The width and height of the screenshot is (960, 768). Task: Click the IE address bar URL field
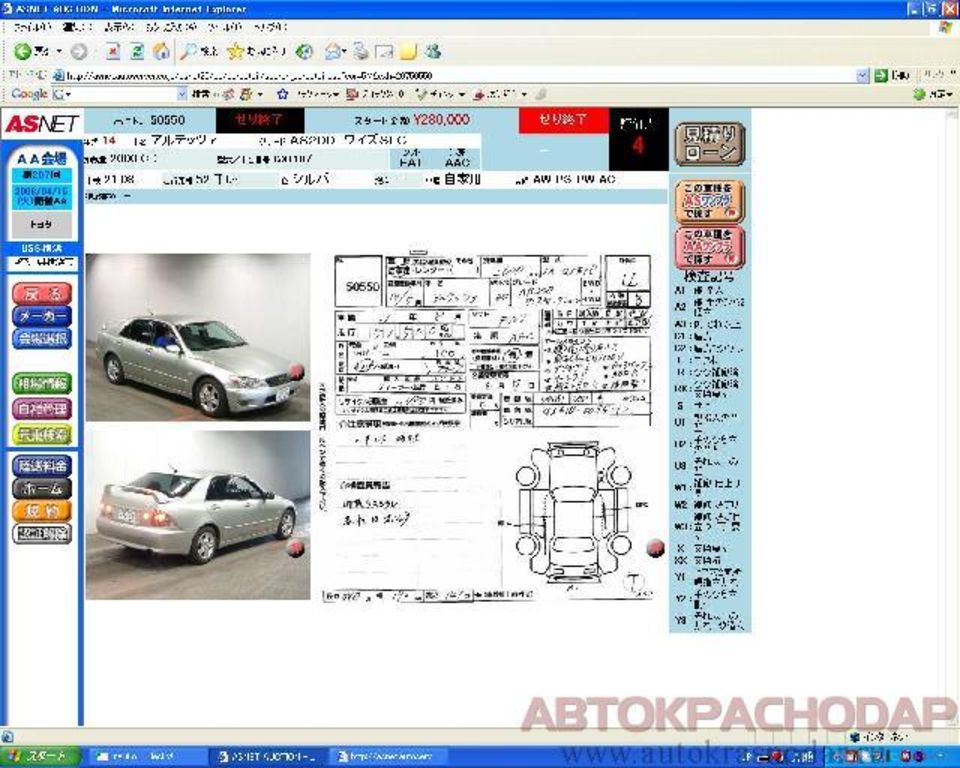tap(459, 76)
